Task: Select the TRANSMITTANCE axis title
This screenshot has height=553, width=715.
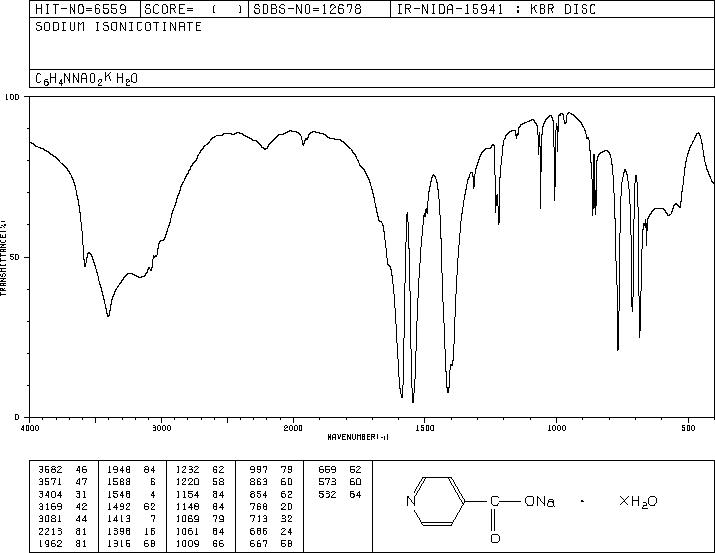Action: pyautogui.click(x=3, y=258)
